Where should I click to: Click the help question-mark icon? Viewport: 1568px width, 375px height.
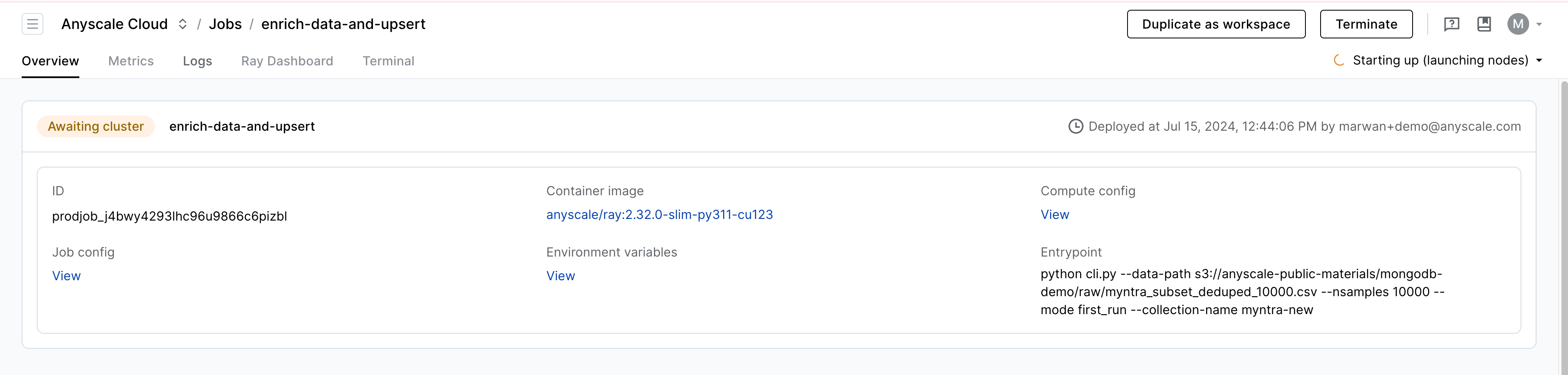1451,25
